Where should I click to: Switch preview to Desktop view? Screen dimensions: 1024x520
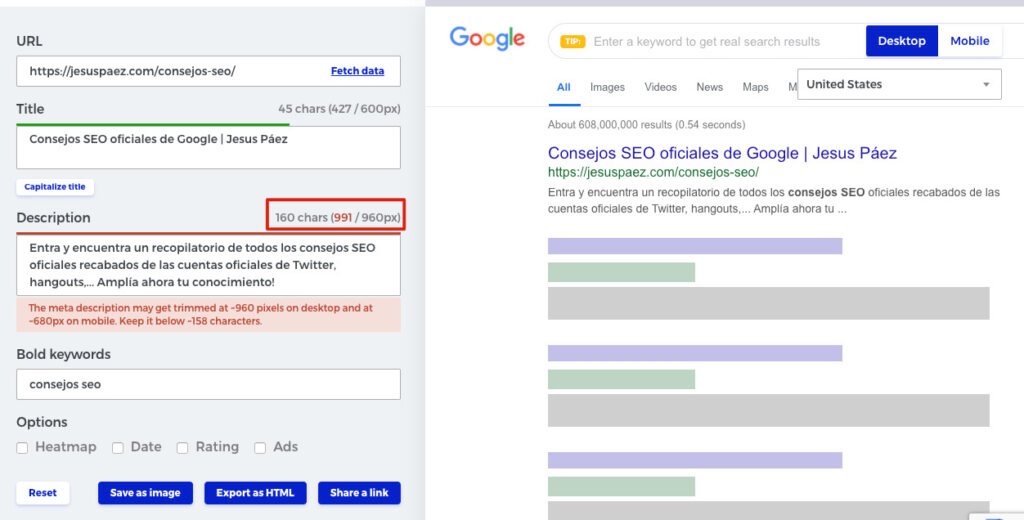pos(902,41)
